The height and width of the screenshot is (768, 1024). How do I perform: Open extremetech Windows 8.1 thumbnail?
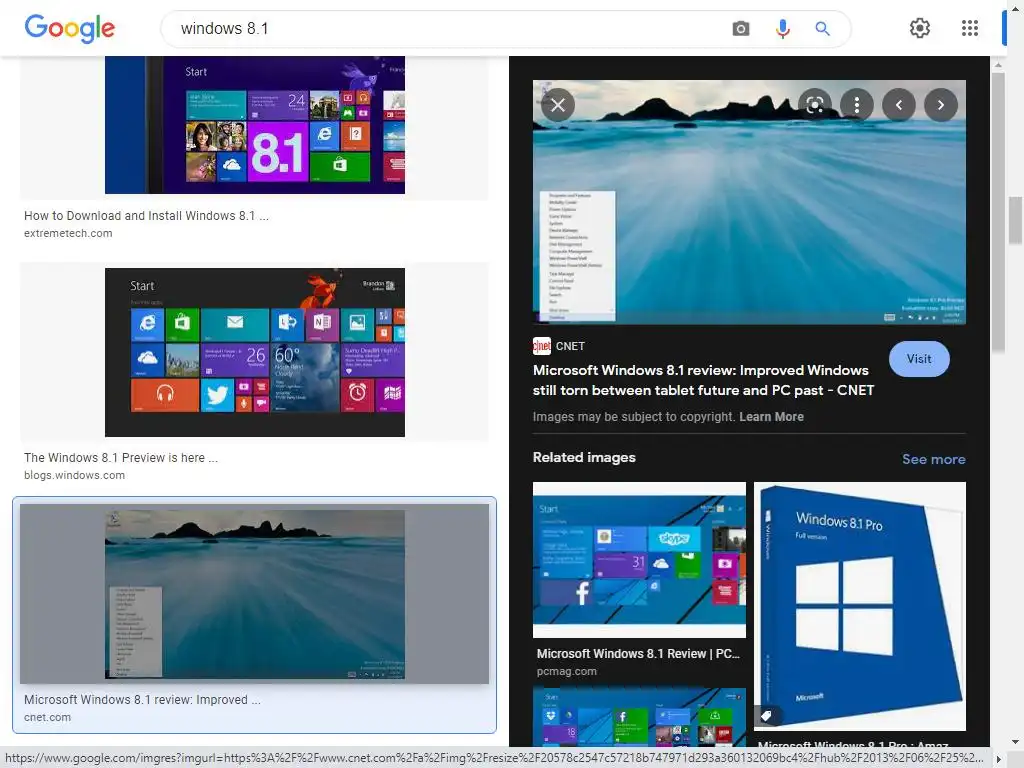255,125
